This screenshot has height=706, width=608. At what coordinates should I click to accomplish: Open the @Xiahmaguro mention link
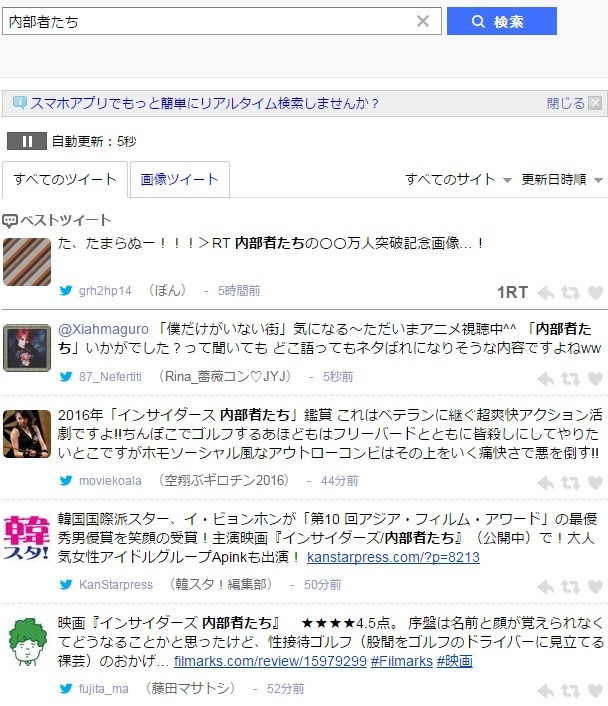[103, 329]
